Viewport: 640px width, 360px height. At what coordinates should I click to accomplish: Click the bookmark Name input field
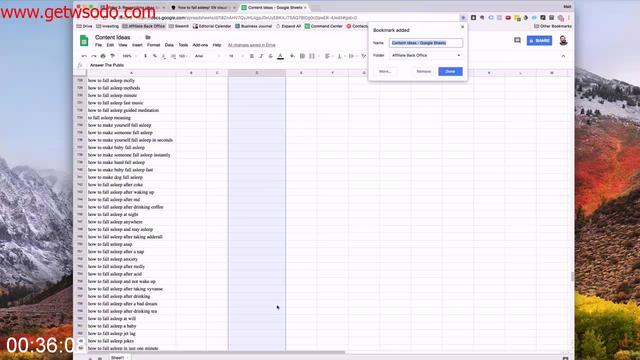point(426,43)
